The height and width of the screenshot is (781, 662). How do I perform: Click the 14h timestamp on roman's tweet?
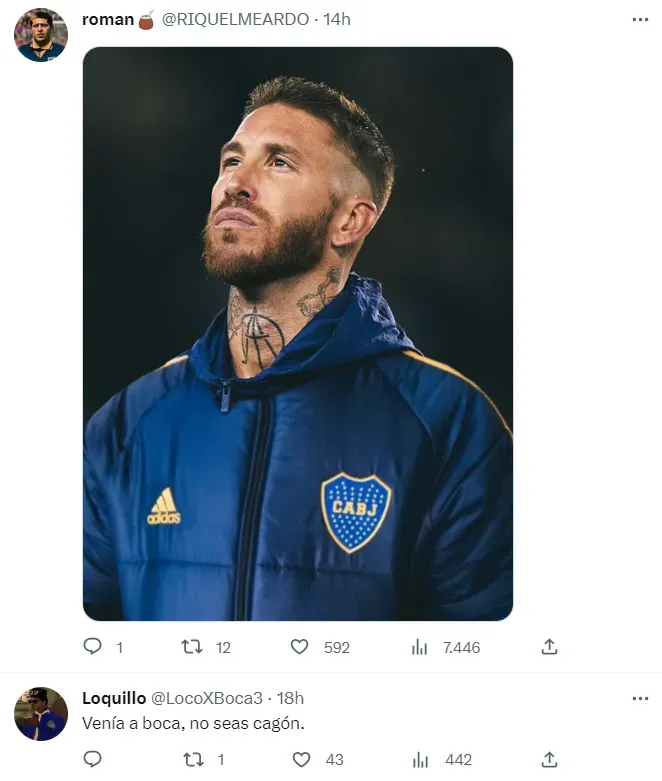[337, 19]
